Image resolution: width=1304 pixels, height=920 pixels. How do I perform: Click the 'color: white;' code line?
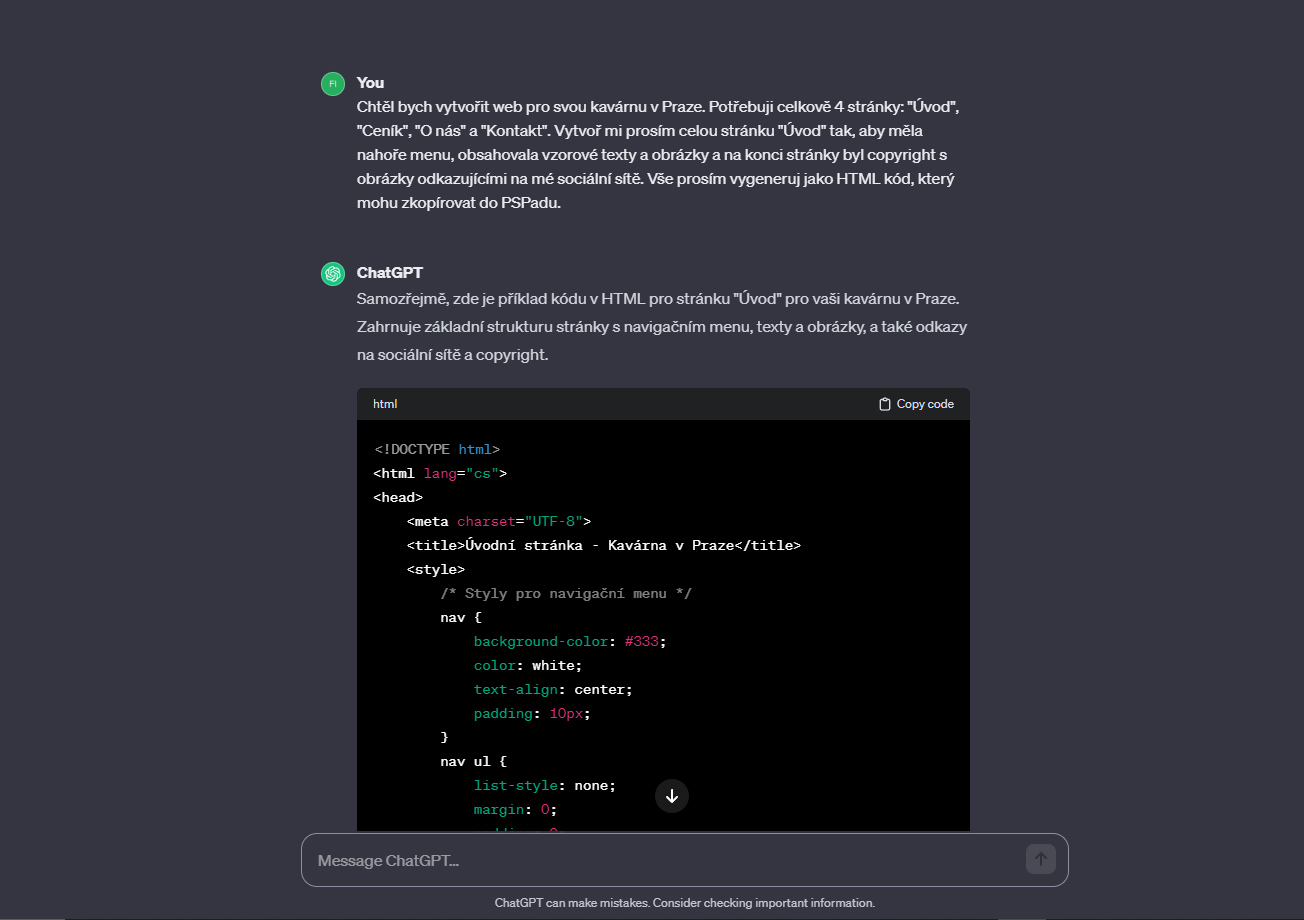[528, 666]
